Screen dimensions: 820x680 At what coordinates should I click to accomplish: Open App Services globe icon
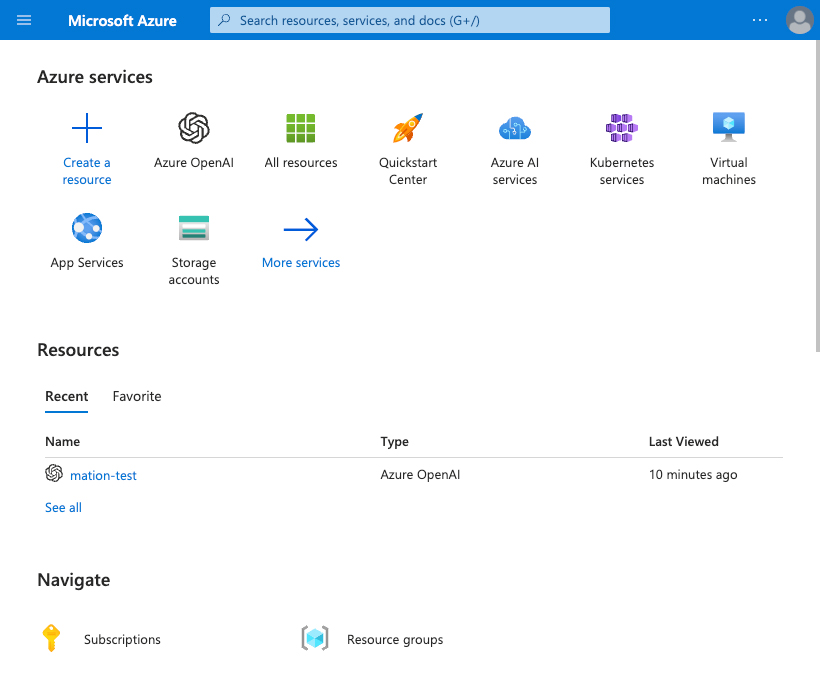(x=87, y=228)
